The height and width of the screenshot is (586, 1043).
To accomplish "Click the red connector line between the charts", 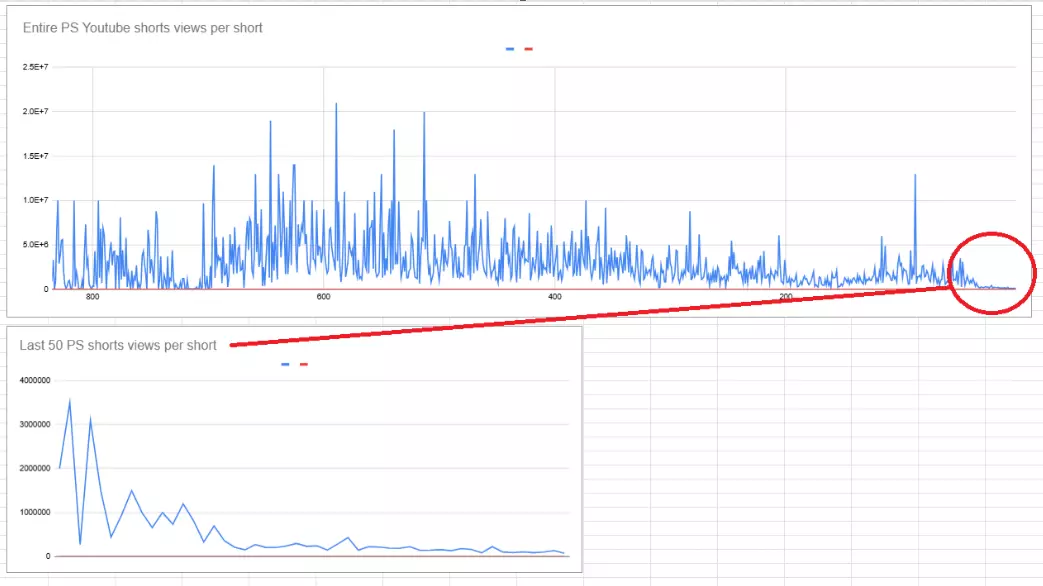I will (x=590, y=316).
